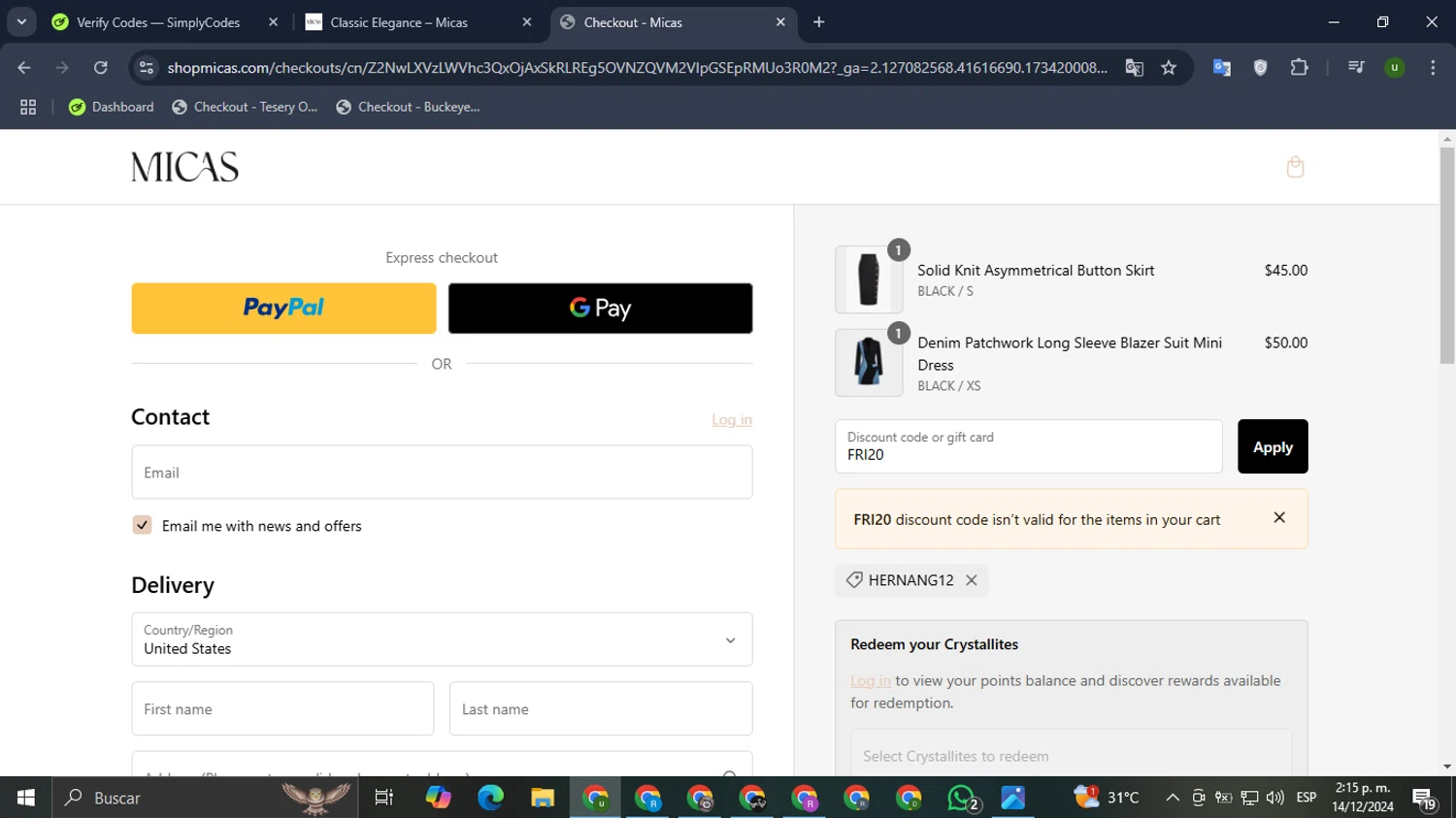Click Log in link under Redeem your Crystallites
Screen dimensions: 1456x818
pyautogui.click(x=871, y=680)
